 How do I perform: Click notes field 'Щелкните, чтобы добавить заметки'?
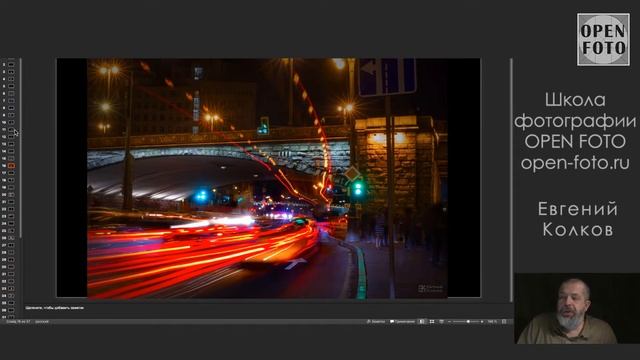click(x=55, y=308)
